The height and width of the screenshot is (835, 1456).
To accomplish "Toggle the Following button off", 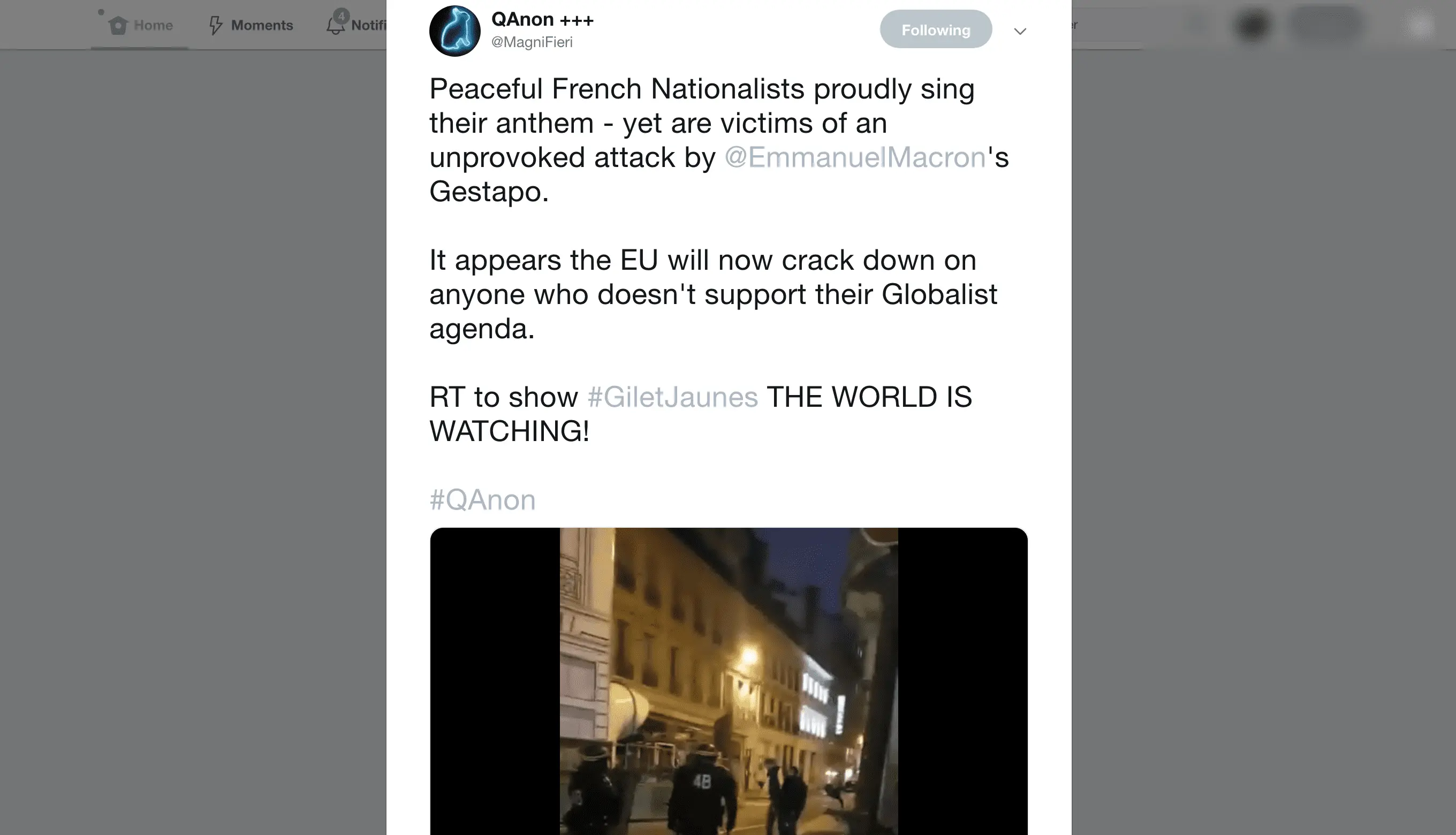I will [936, 29].
